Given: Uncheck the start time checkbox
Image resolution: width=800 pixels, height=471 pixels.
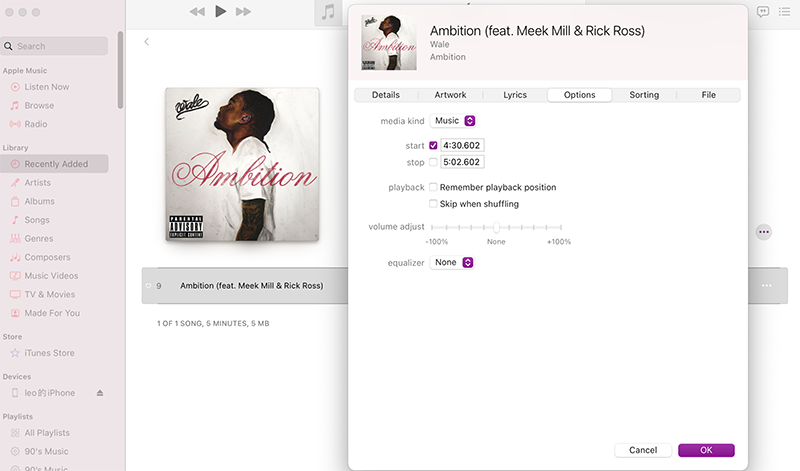Looking at the screenshot, I should 433,145.
